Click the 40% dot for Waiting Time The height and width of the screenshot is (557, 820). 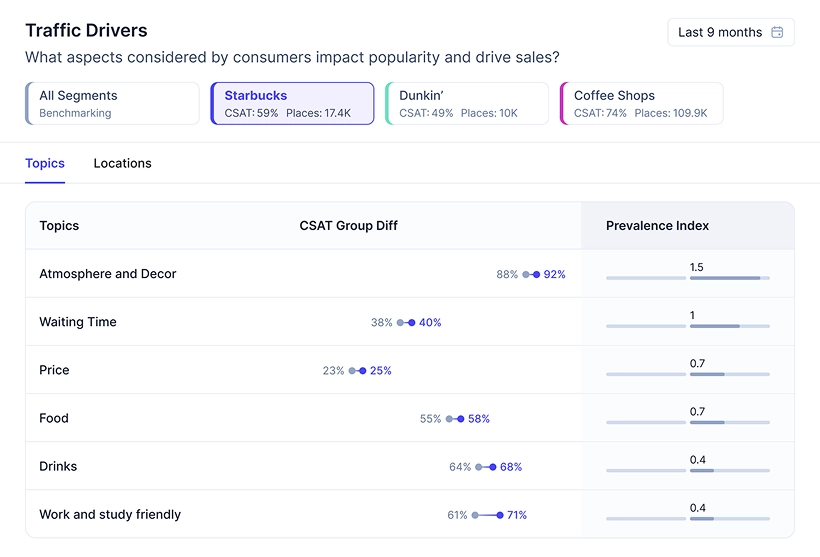coord(411,323)
